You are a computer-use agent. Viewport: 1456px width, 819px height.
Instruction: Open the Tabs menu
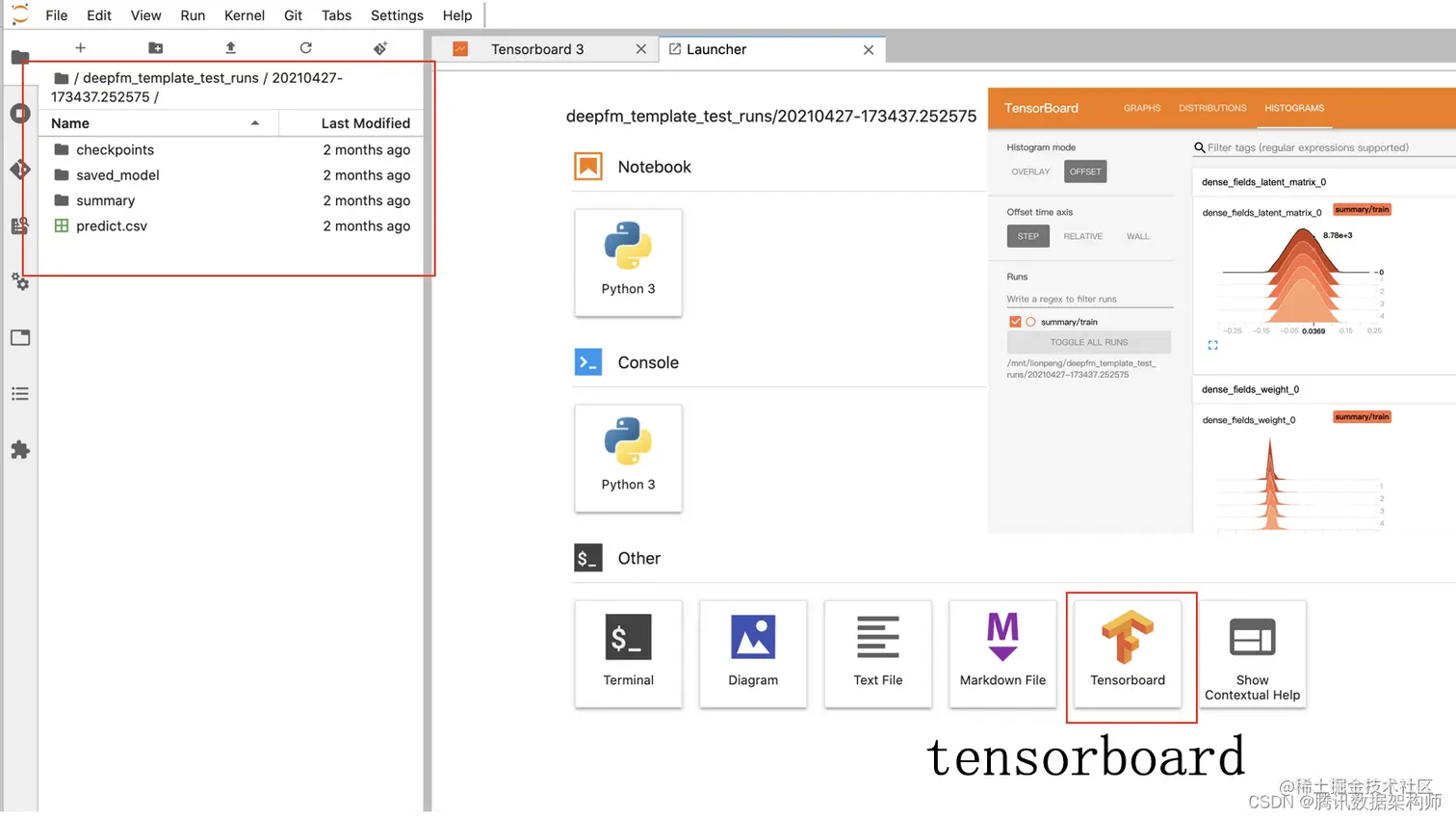coord(336,15)
